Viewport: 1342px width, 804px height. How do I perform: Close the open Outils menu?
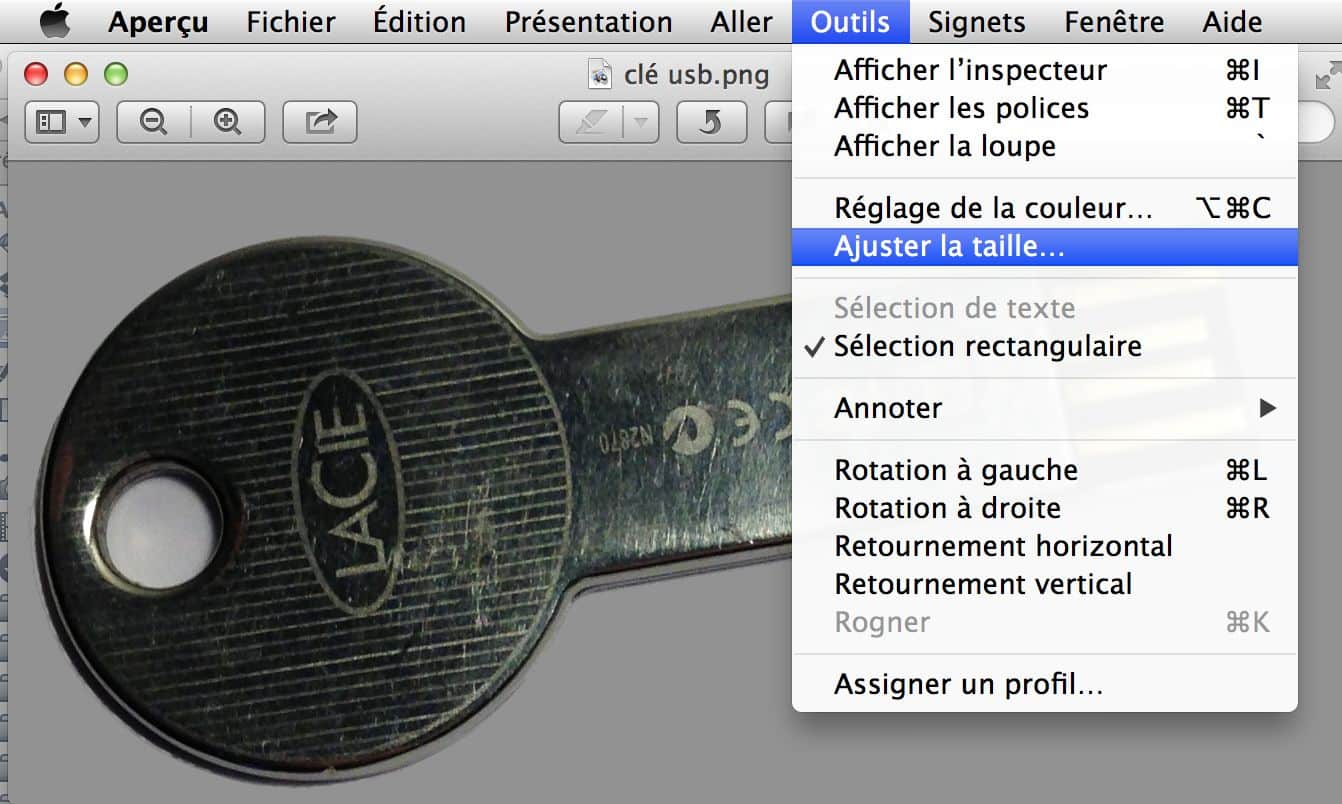tap(851, 22)
